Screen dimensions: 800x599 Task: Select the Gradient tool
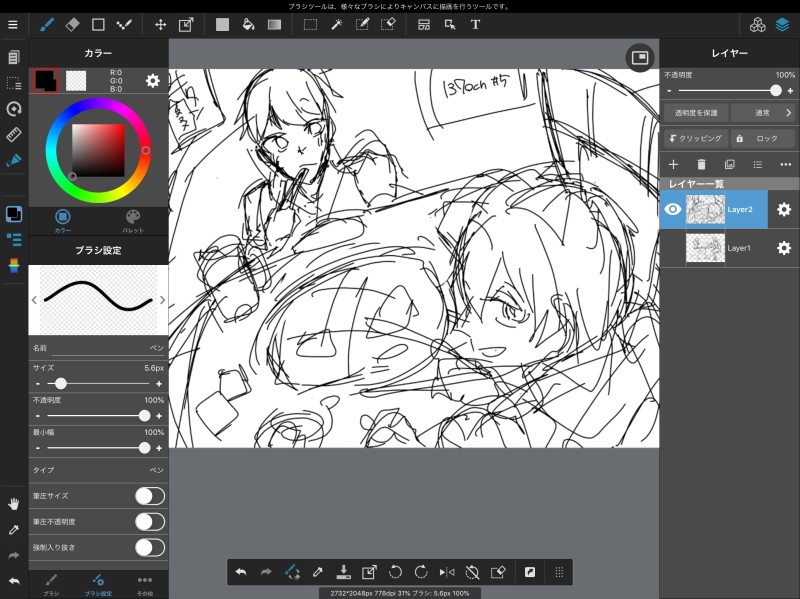[x=274, y=24]
